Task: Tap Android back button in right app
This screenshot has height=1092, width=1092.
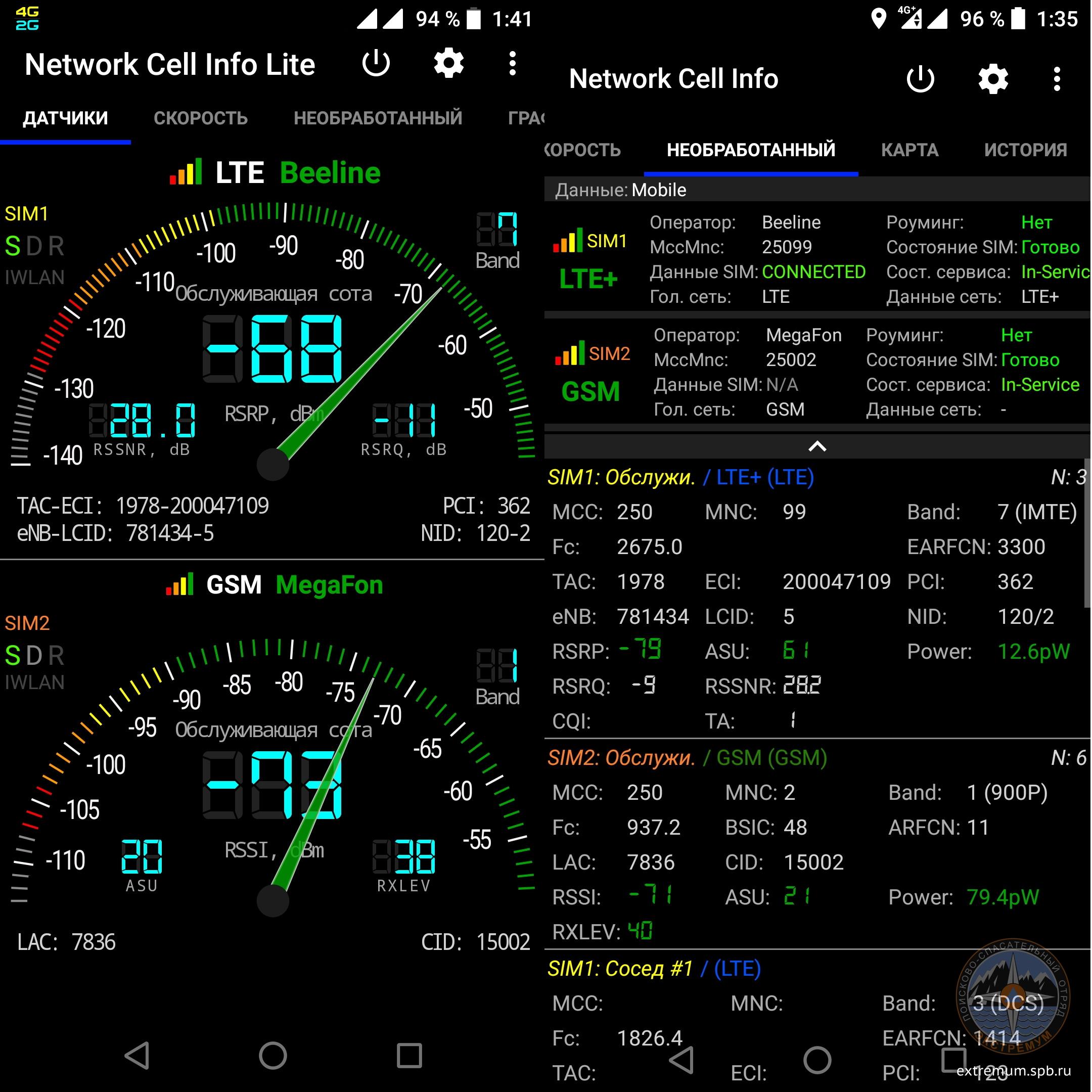Action: [681, 1060]
